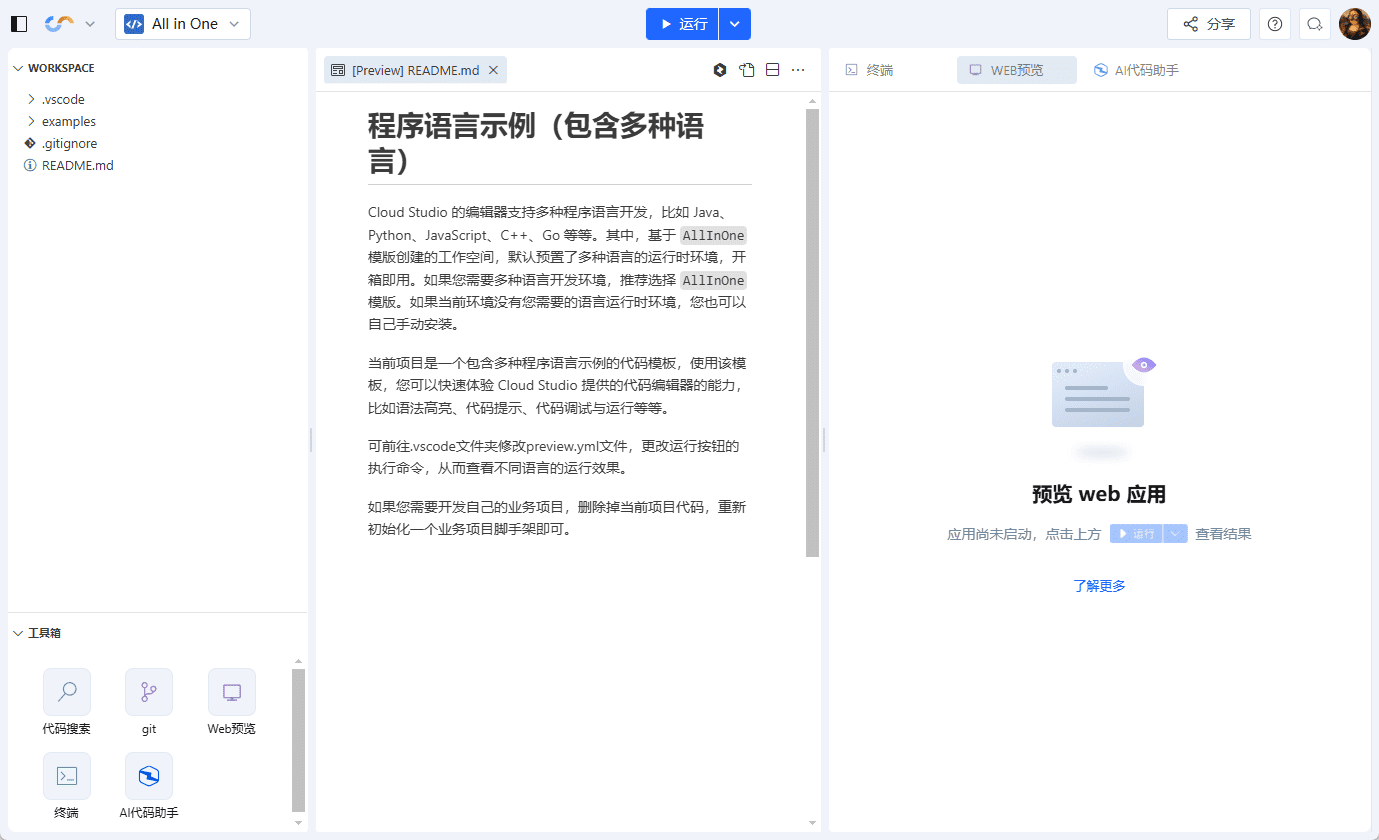
Task: Open the Web预览 tool icon
Action: (232, 692)
